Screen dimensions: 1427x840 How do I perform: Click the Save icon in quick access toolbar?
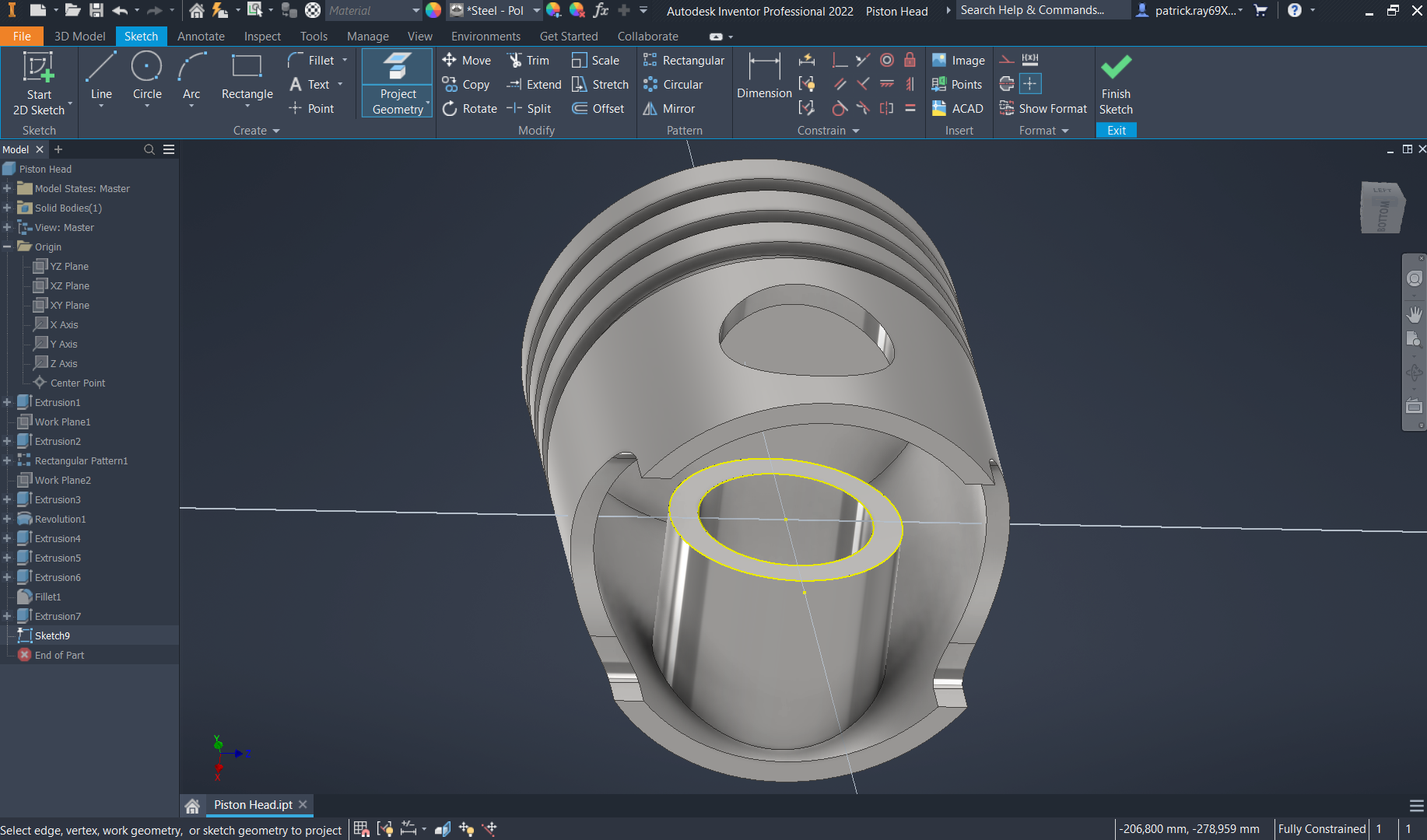pos(96,10)
